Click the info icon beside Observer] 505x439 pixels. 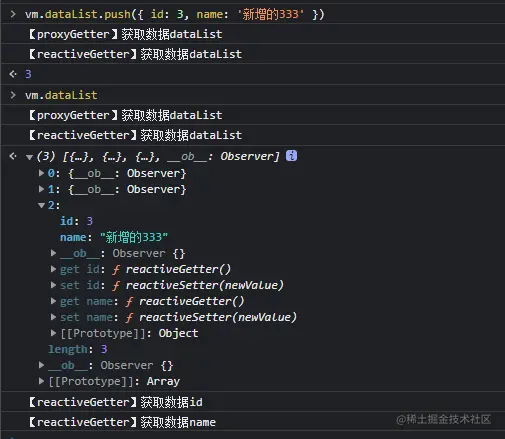291,156
